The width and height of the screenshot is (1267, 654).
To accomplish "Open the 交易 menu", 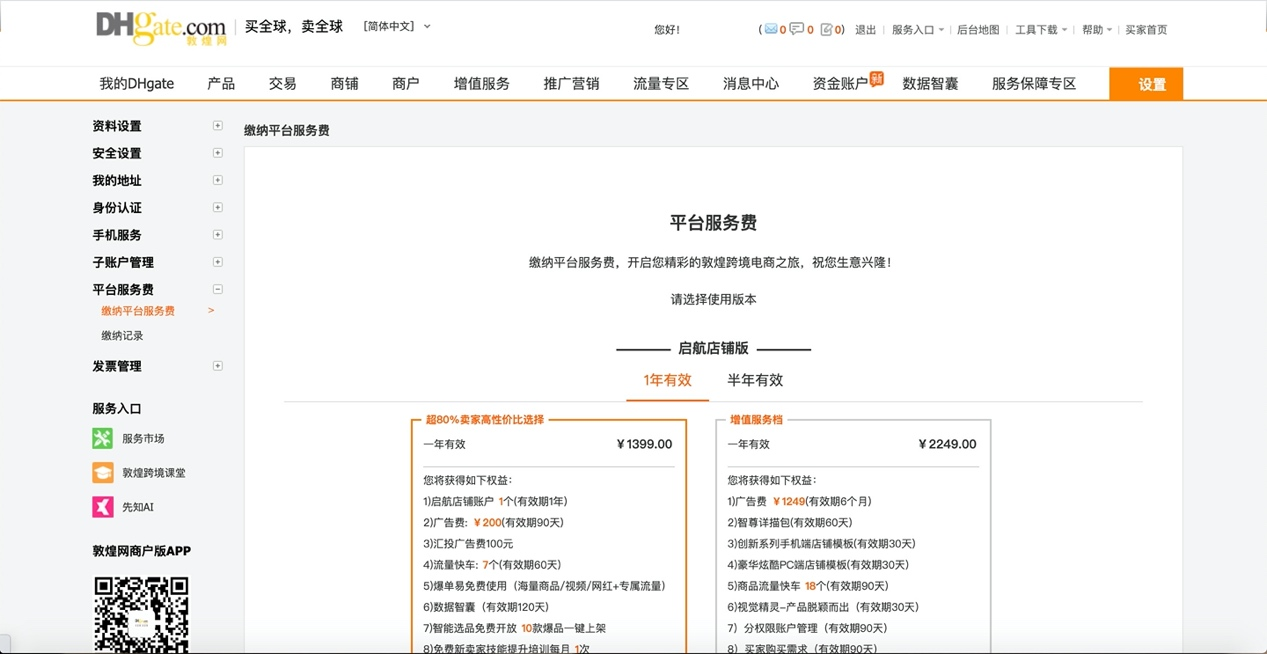I will pyautogui.click(x=283, y=84).
